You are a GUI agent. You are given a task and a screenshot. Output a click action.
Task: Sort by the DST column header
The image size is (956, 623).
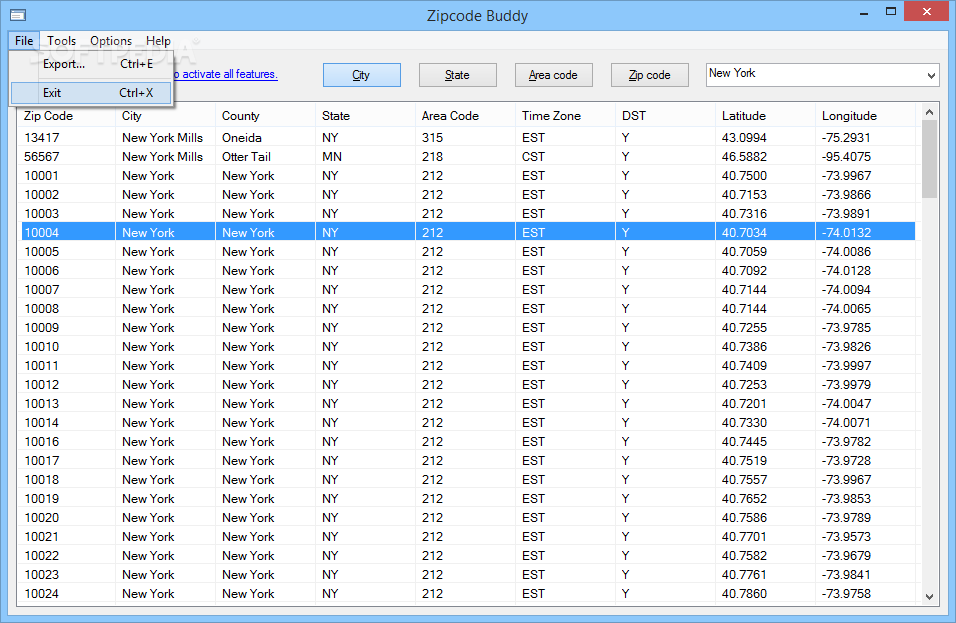point(665,116)
